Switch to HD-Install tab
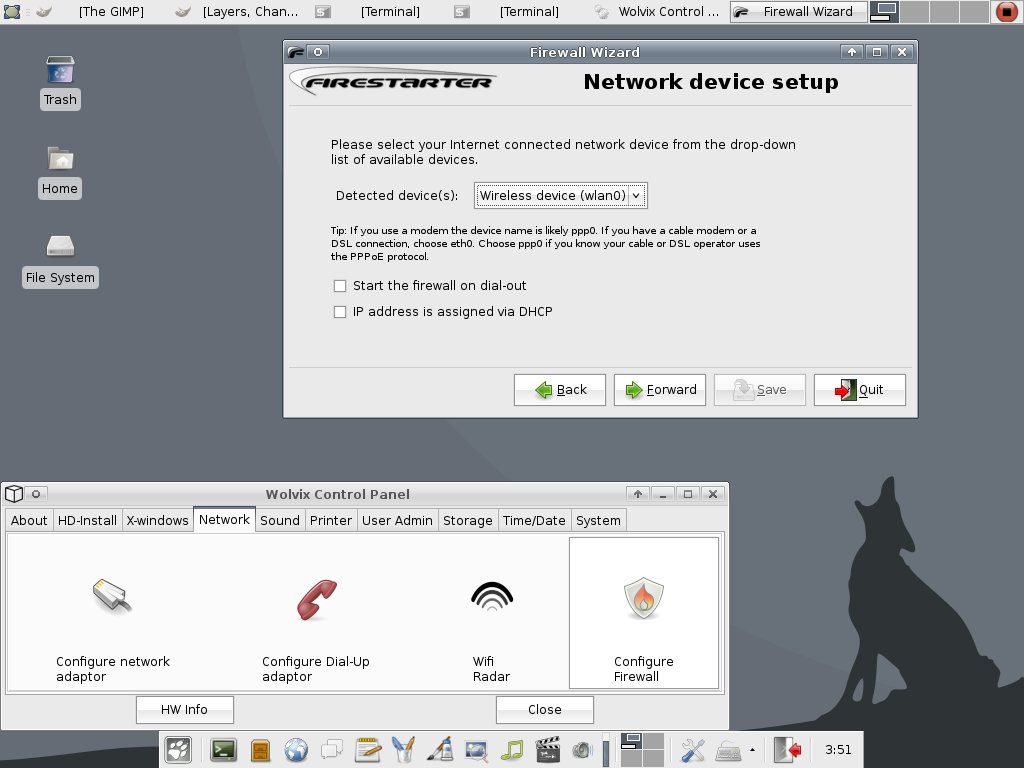This screenshot has width=1024, height=768. 87,520
